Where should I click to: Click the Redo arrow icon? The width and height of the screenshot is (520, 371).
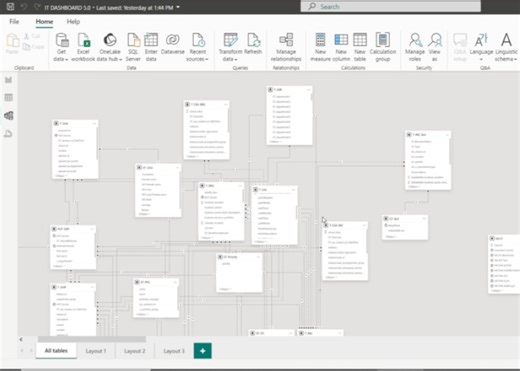point(37,7)
